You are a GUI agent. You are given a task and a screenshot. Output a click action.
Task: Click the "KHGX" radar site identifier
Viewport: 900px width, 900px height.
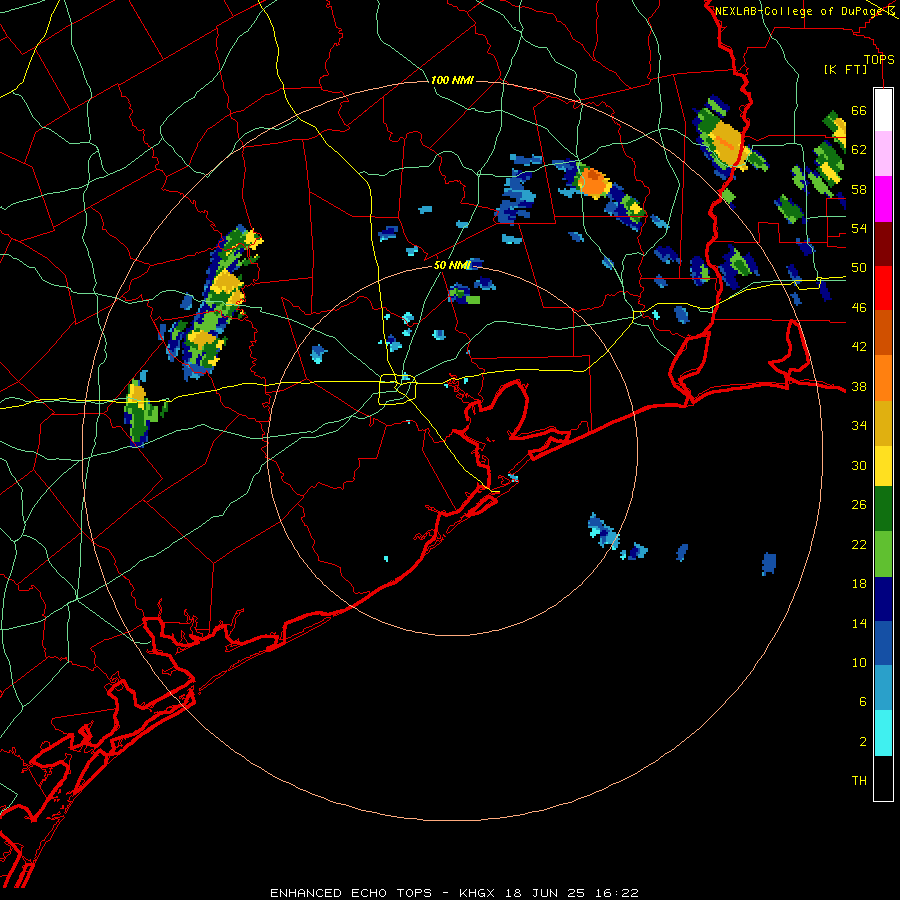(476, 893)
